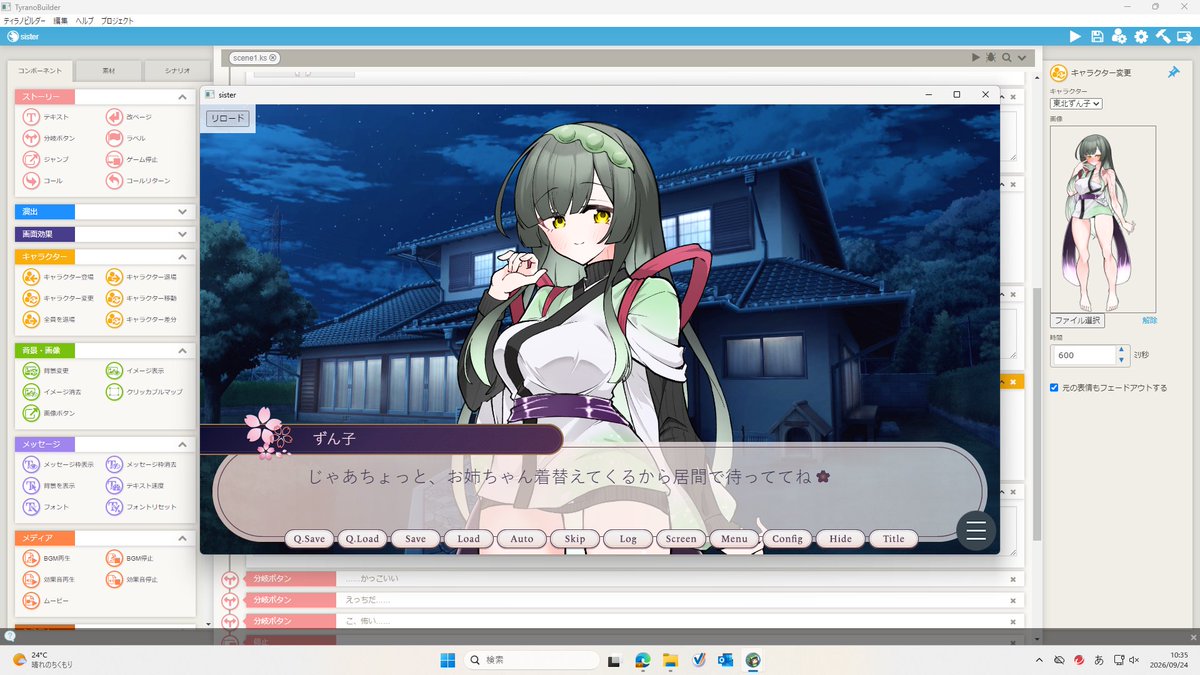Click the blue play preview icon in top bar
Screen dimensions: 1200x675
click(1076, 36)
